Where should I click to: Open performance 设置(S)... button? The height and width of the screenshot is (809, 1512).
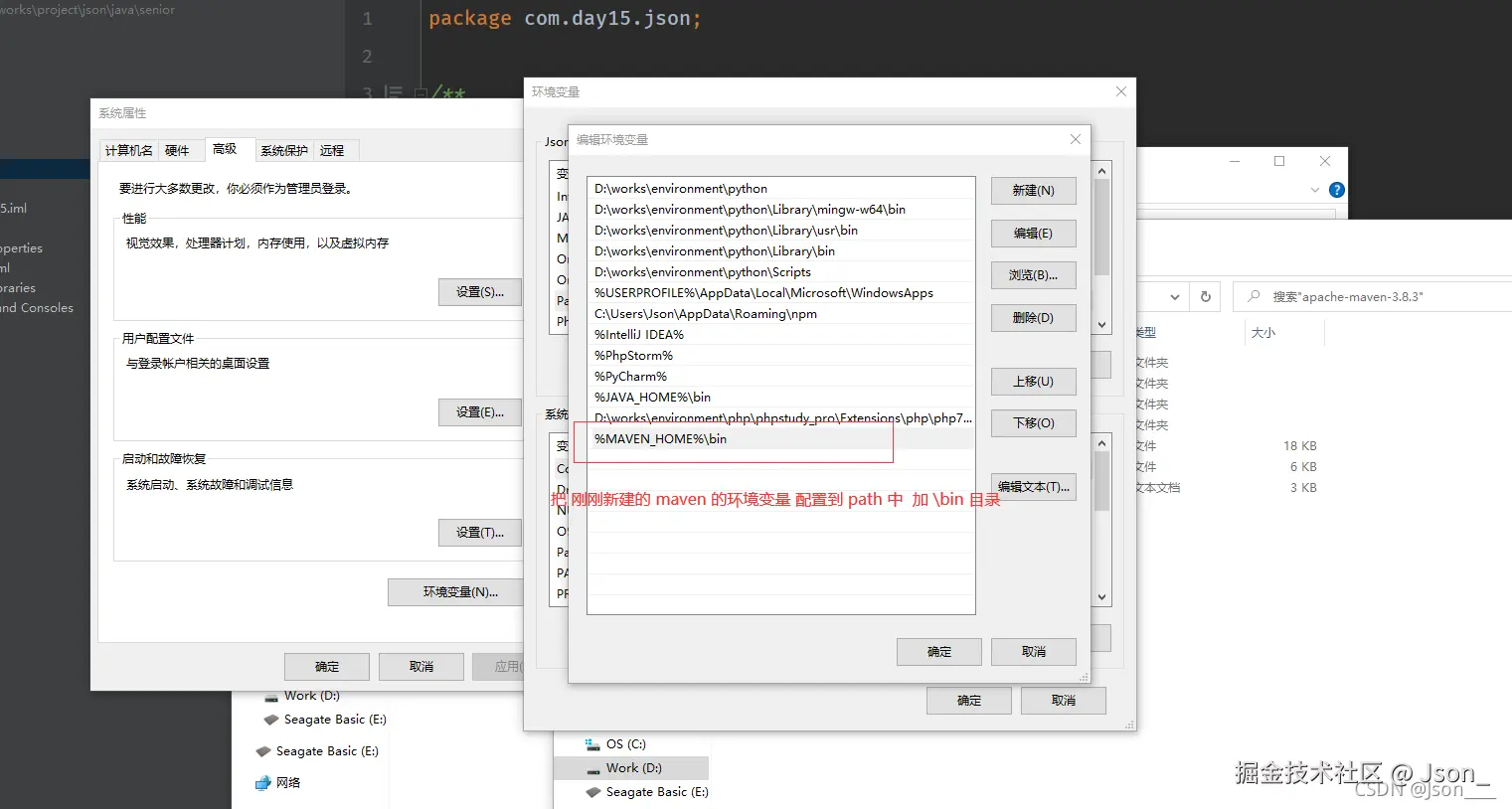click(x=480, y=292)
